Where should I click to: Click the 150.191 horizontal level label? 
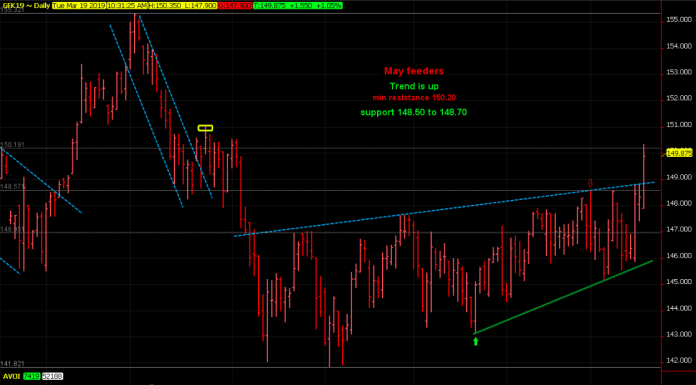click(12, 145)
